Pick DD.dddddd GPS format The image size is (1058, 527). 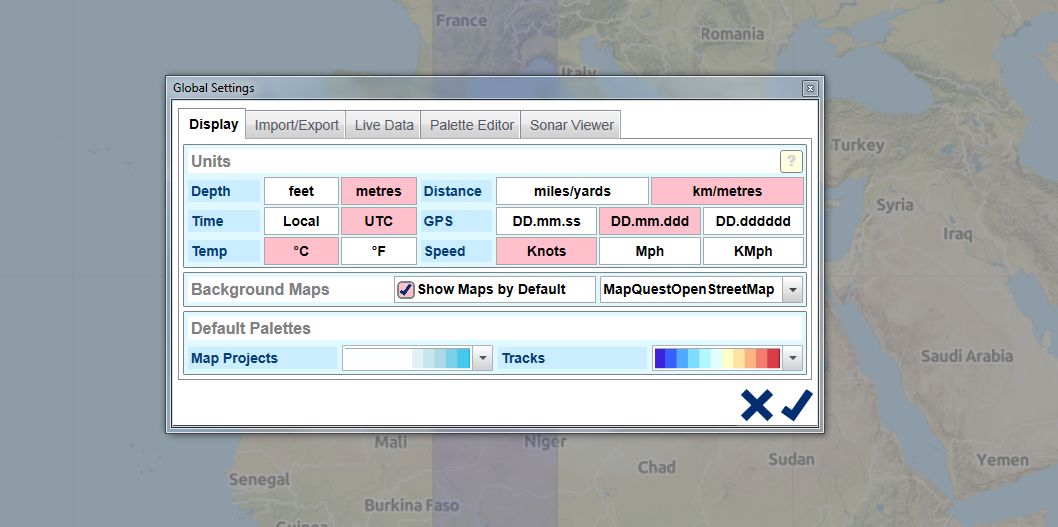coord(752,221)
